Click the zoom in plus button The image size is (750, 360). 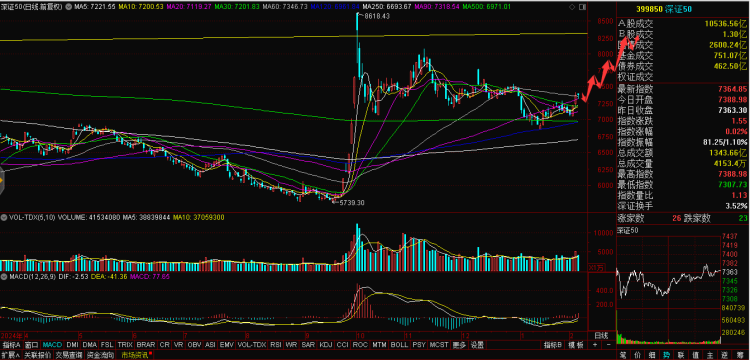pos(595,344)
